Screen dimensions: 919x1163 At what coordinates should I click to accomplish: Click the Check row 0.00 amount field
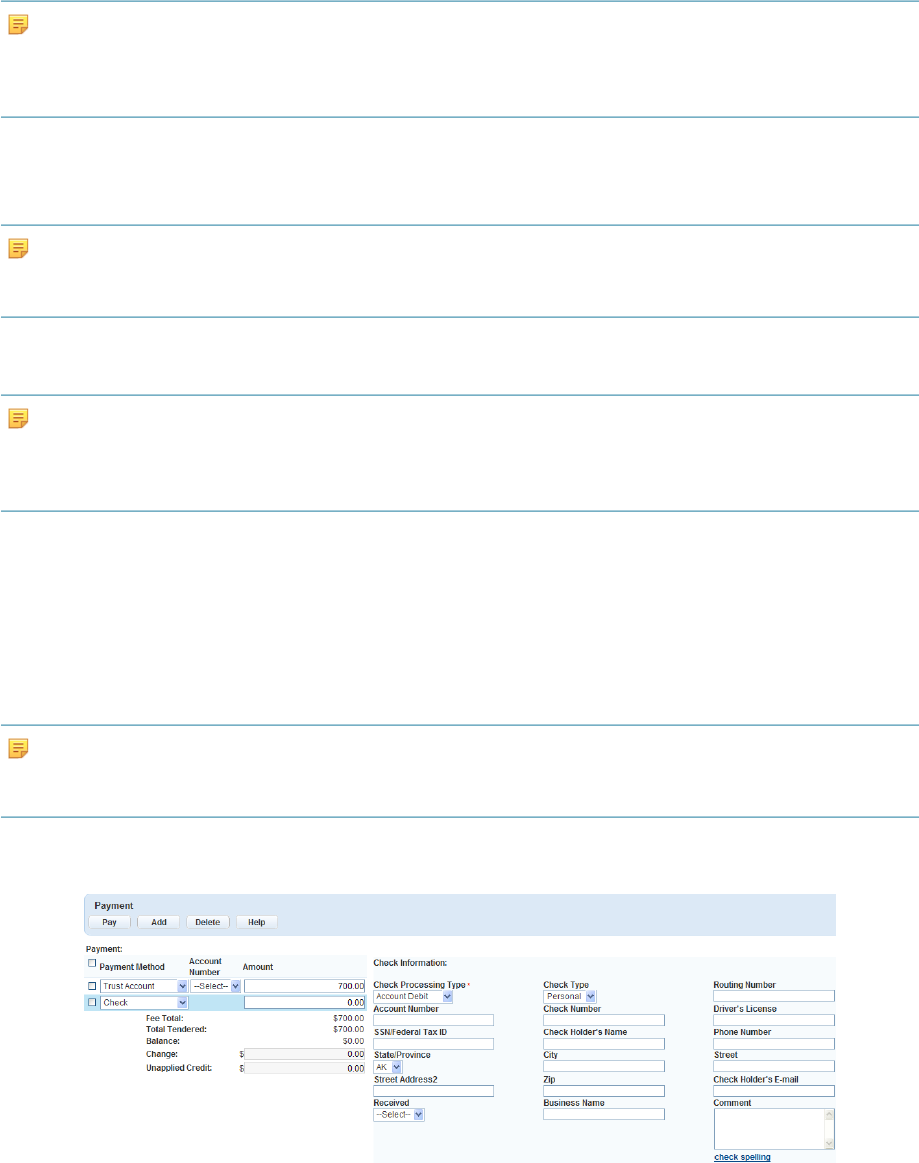(x=304, y=1002)
